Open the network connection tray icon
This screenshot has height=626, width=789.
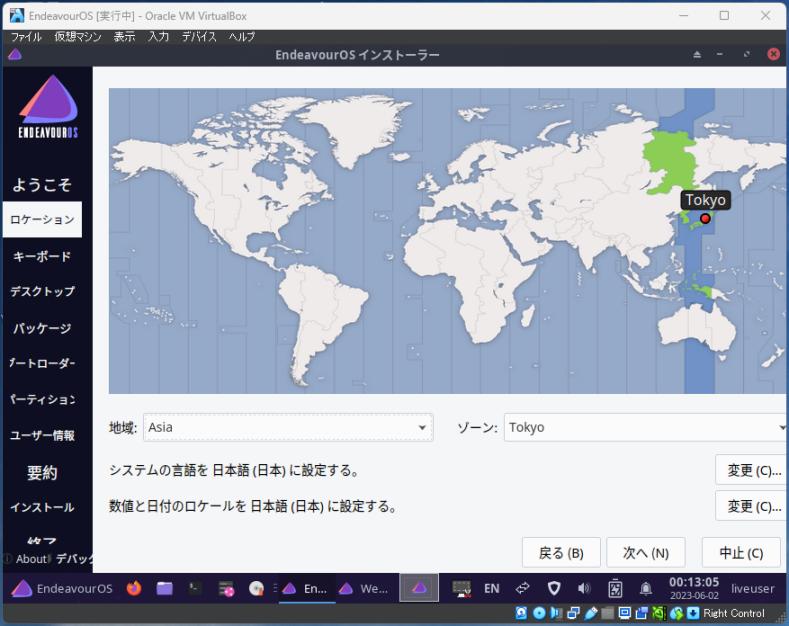pos(461,588)
